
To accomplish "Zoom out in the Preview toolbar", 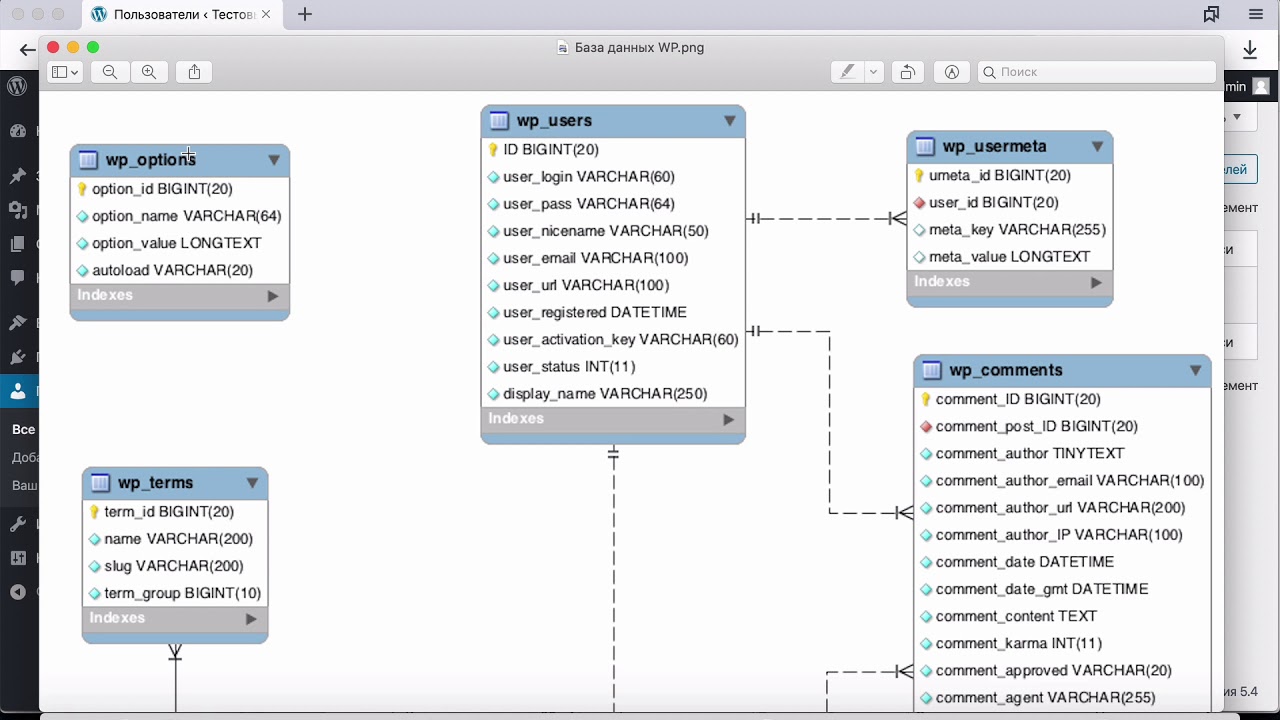I will click(x=110, y=72).
